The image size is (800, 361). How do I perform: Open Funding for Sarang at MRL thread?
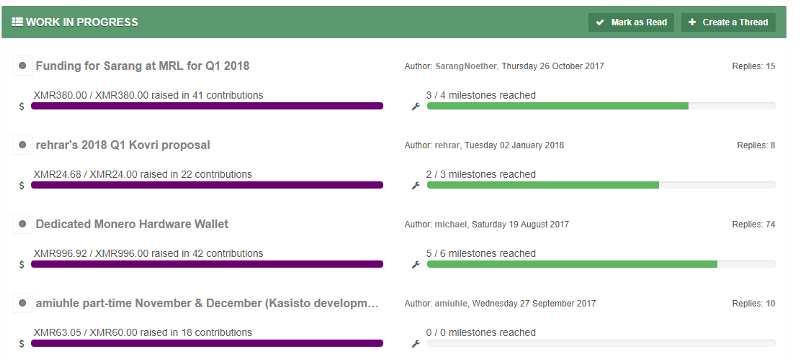click(142, 66)
